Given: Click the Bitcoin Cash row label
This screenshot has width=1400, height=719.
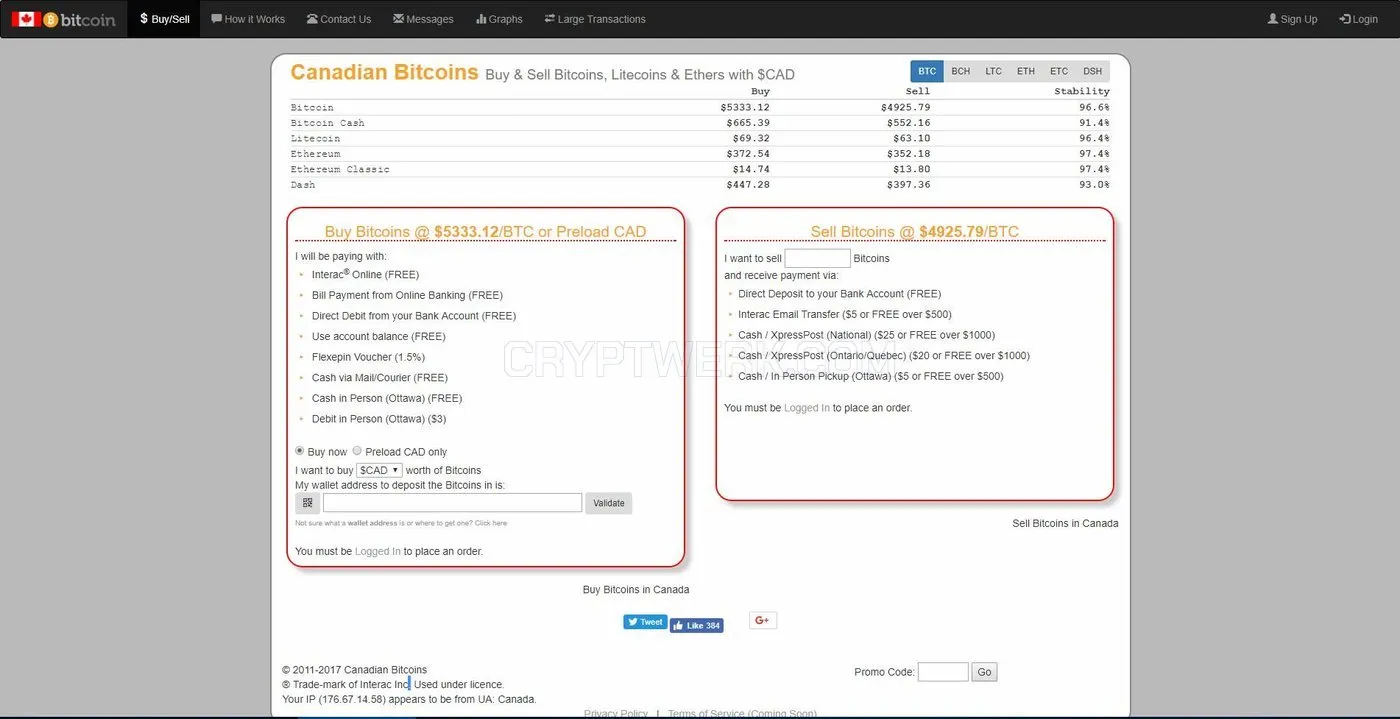Looking at the screenshot, I should 328,123.
